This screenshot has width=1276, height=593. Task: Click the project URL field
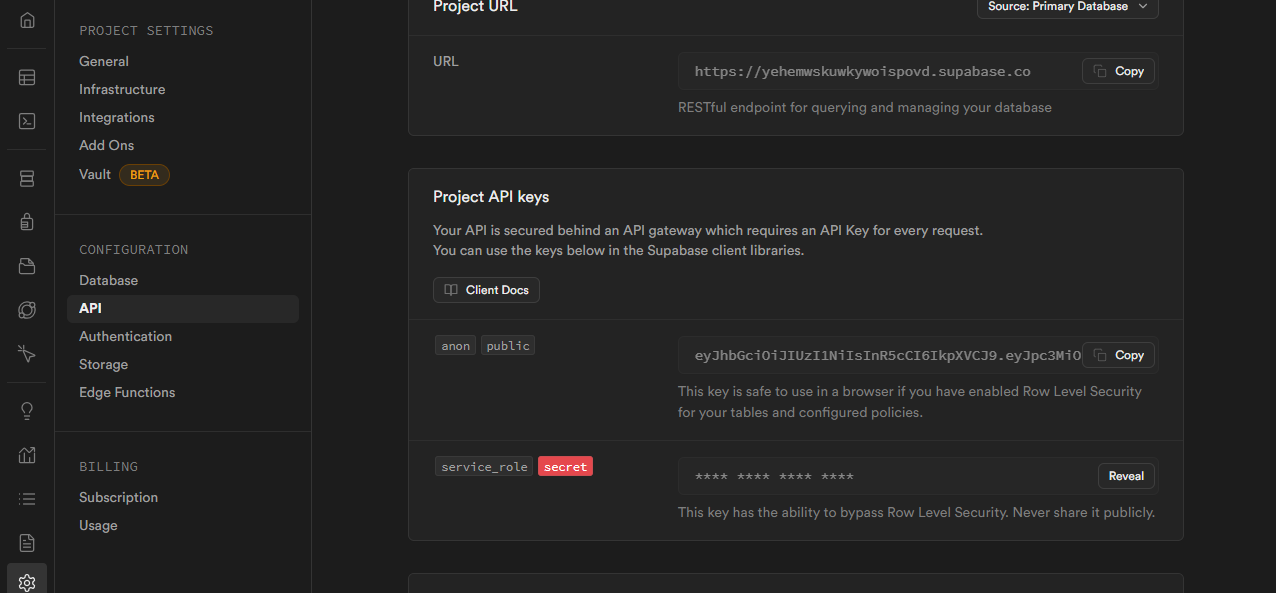click(x=918, y=71)
